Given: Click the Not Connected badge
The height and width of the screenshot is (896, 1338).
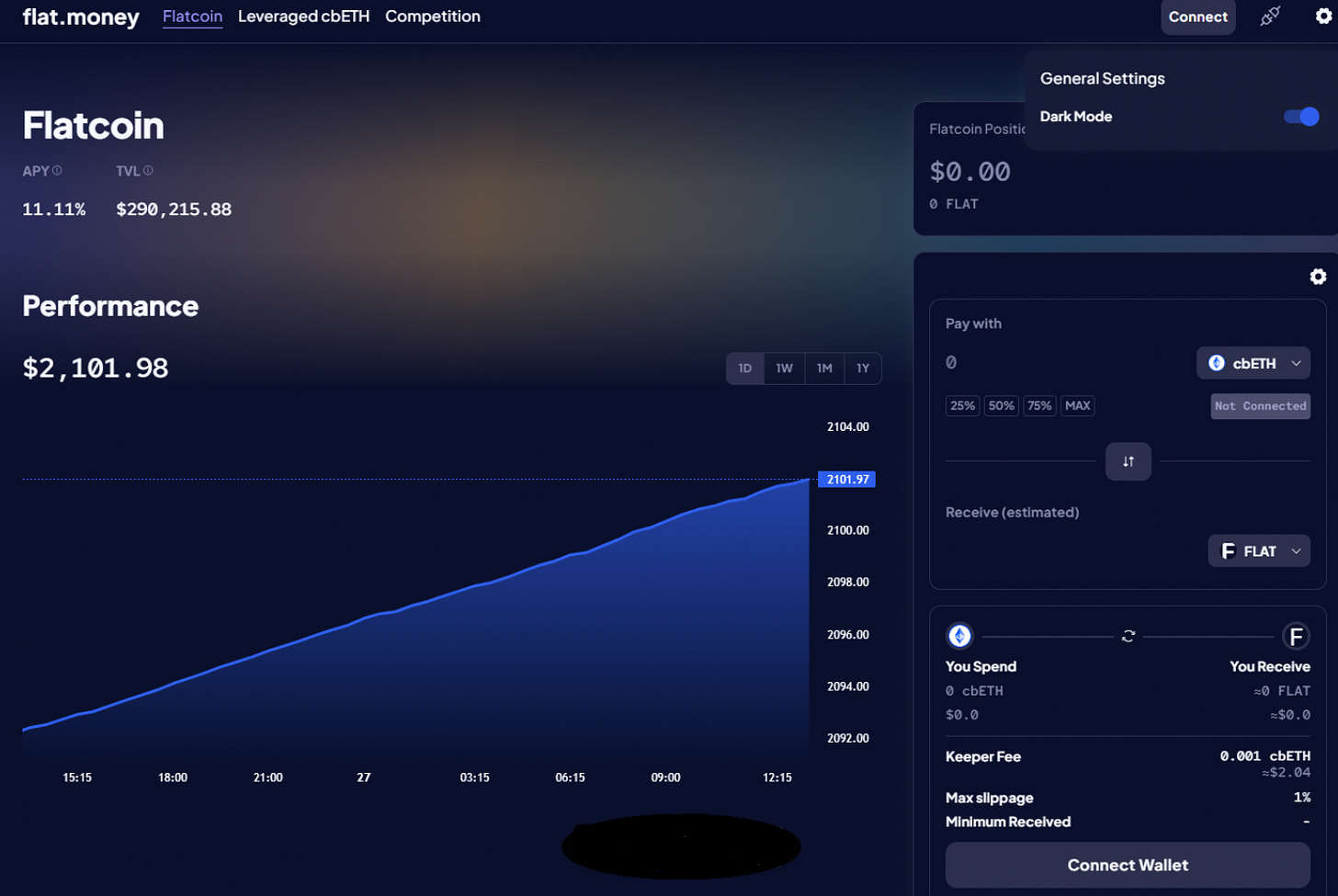Looking at the screenshot, I should 1261,406.
